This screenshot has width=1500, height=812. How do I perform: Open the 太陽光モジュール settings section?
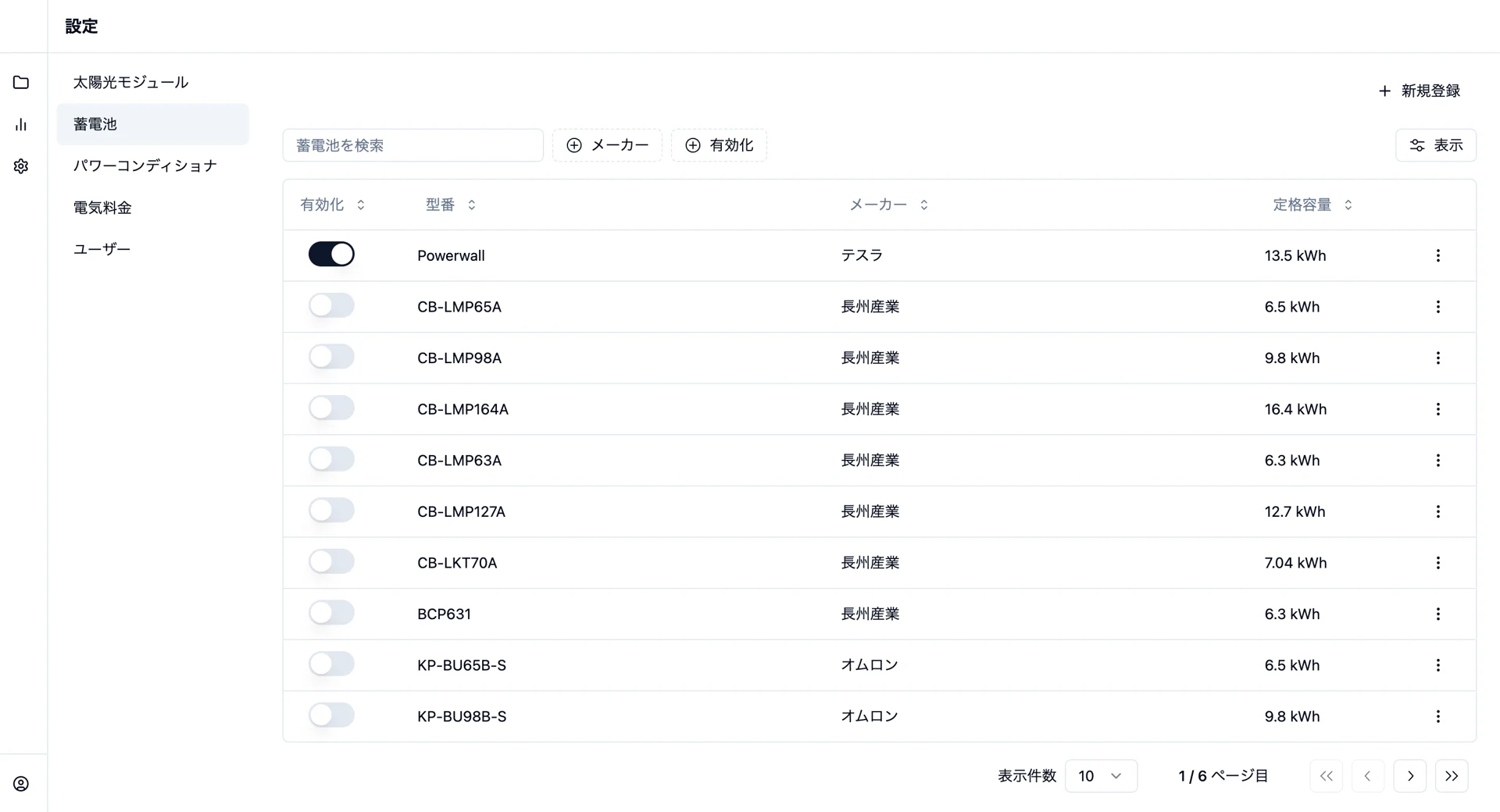(153, 82)
